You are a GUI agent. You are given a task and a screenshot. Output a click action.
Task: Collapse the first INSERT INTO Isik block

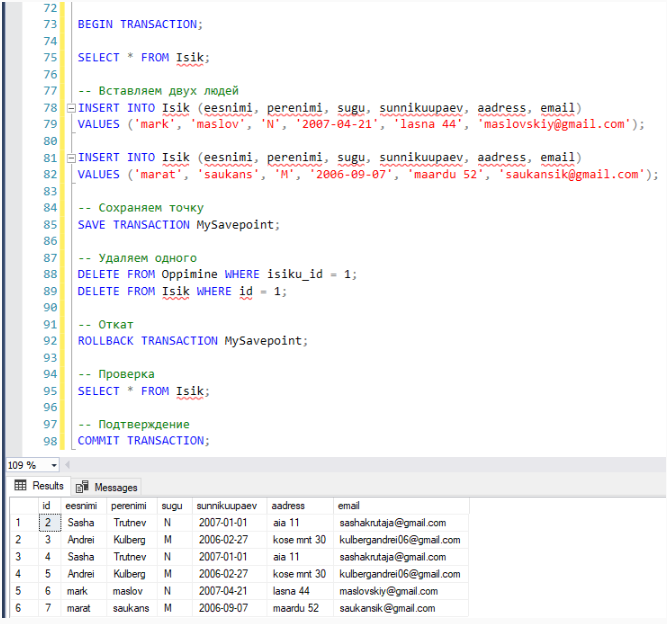69,108
